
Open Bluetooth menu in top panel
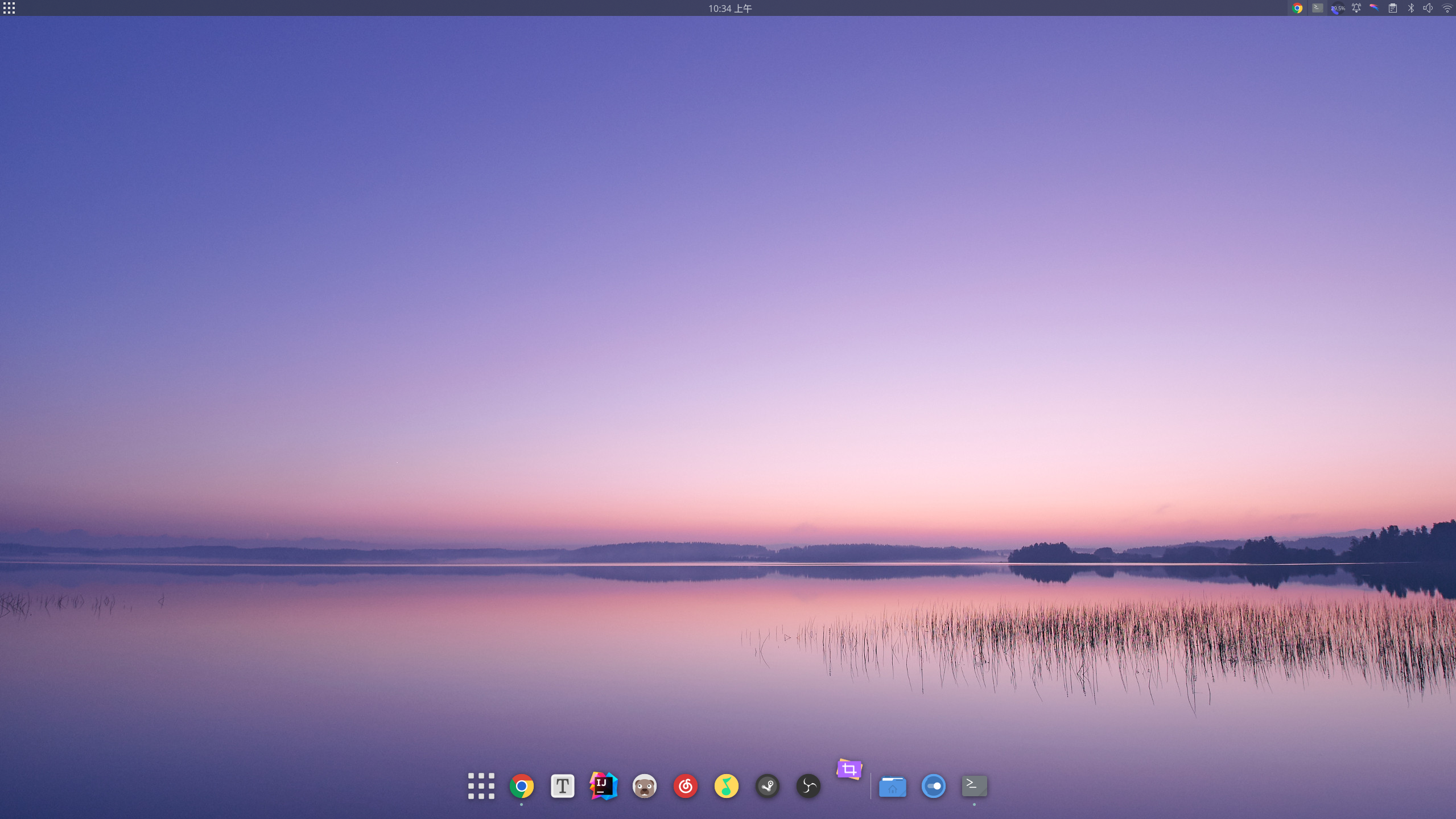point(1410,8)
